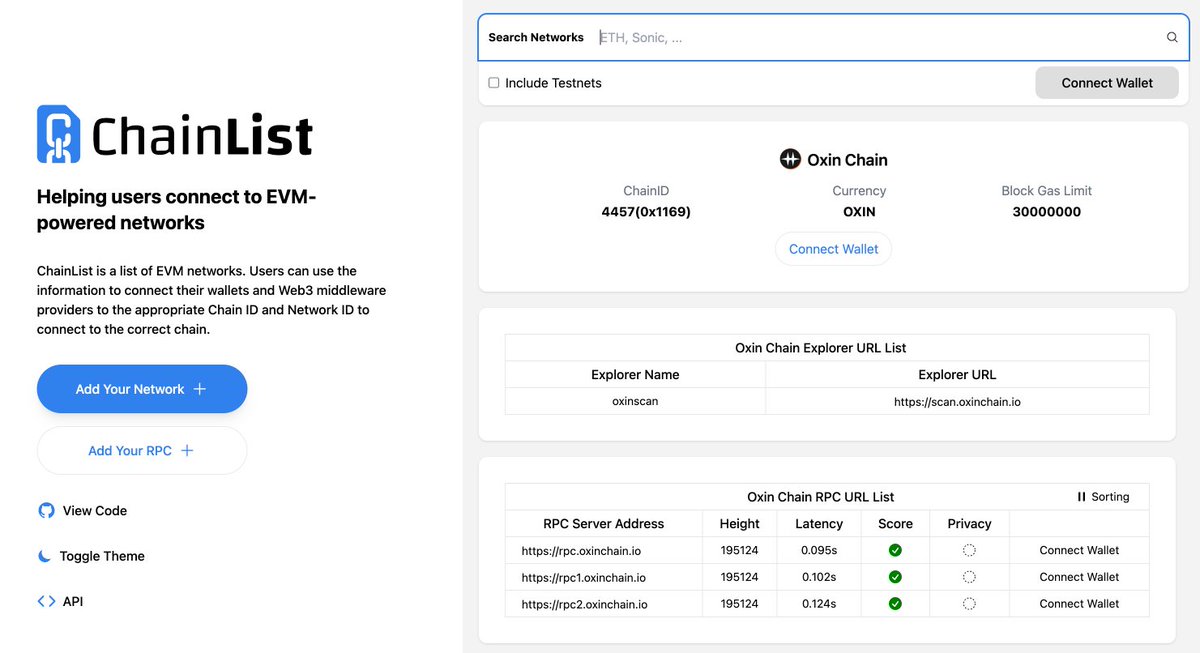The image size is (1200, 653).
Task: Click the Oxin Chain name heading
Action: 847,160
